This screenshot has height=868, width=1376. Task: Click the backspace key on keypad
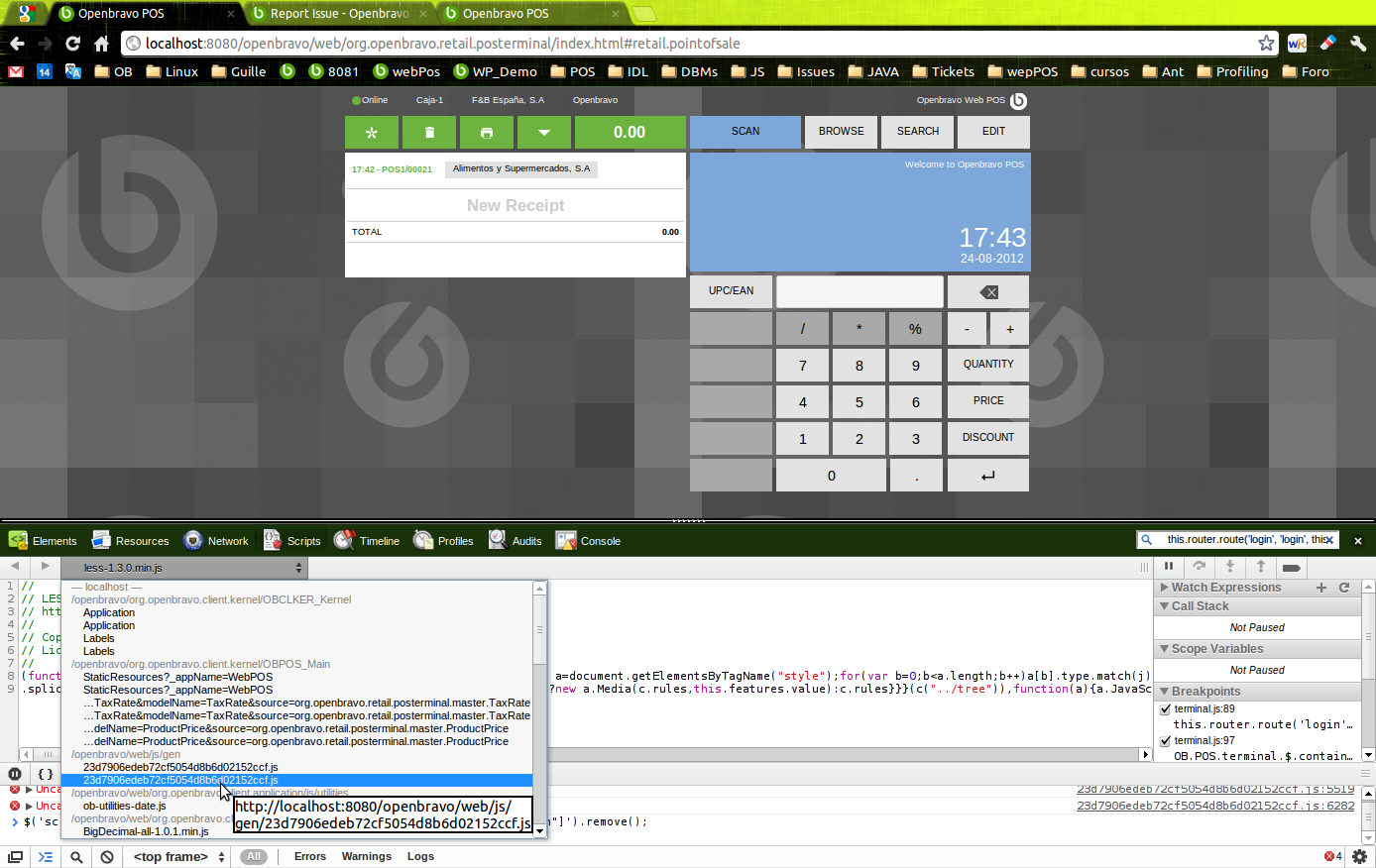[988, 291]
